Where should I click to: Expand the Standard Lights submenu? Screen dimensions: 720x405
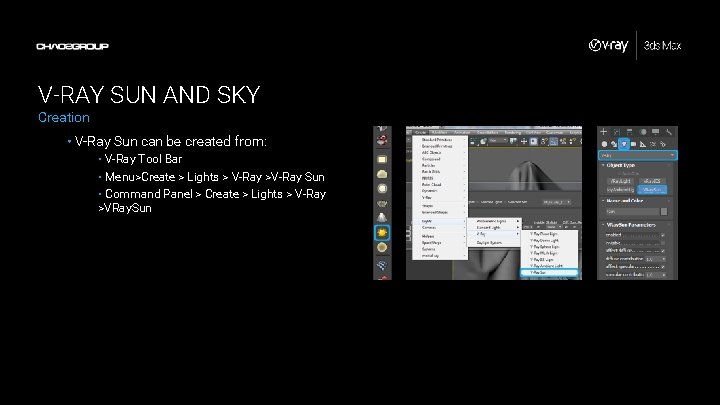pyautogui.click(x=495, y=227)
